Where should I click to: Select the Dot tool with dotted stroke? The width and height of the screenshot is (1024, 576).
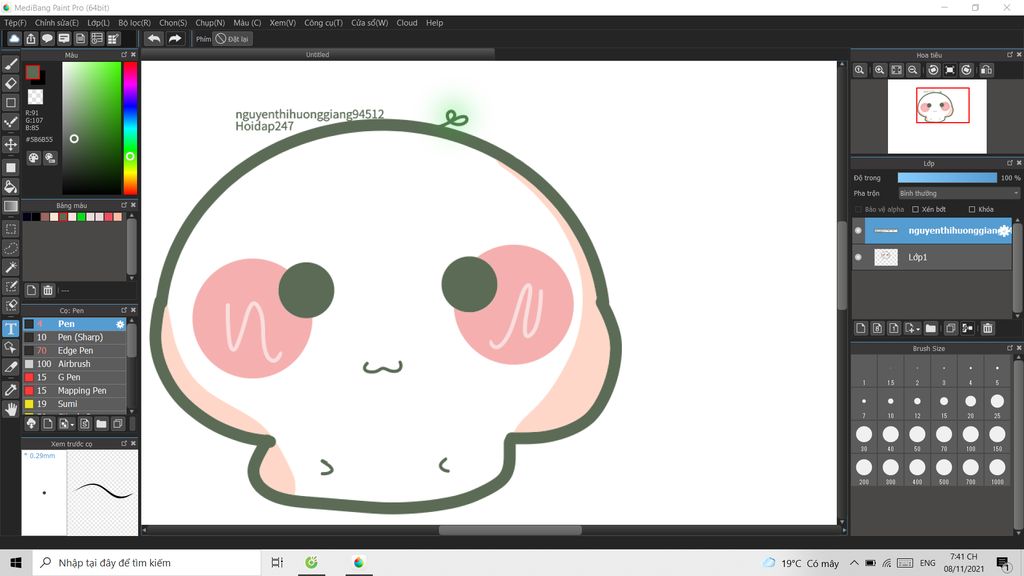tap(11, 122)
